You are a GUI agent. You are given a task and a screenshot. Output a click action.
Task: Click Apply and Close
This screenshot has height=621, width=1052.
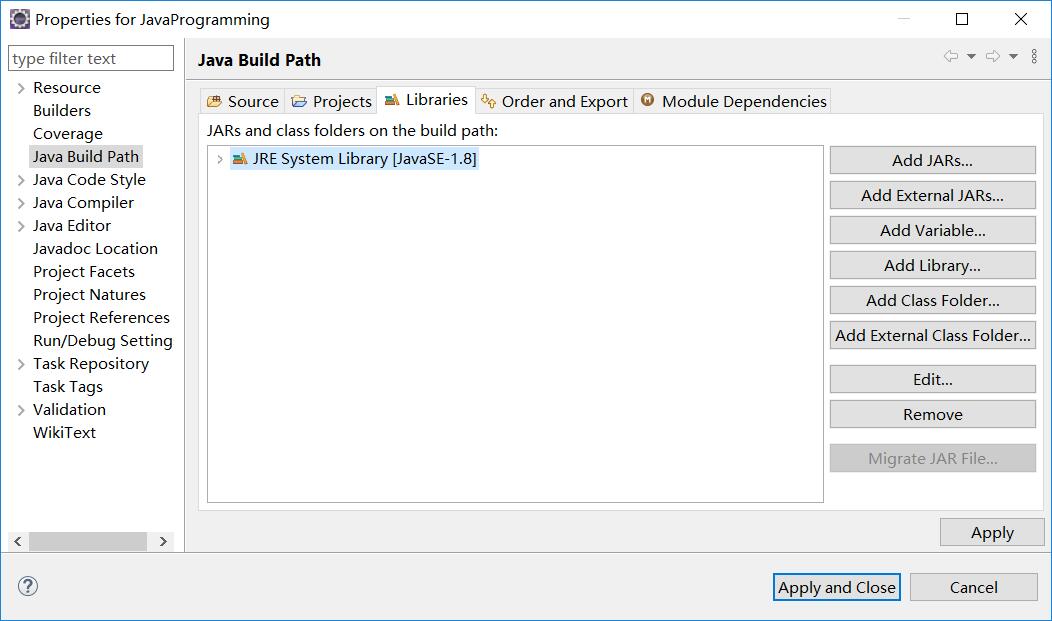coord(837,587)
